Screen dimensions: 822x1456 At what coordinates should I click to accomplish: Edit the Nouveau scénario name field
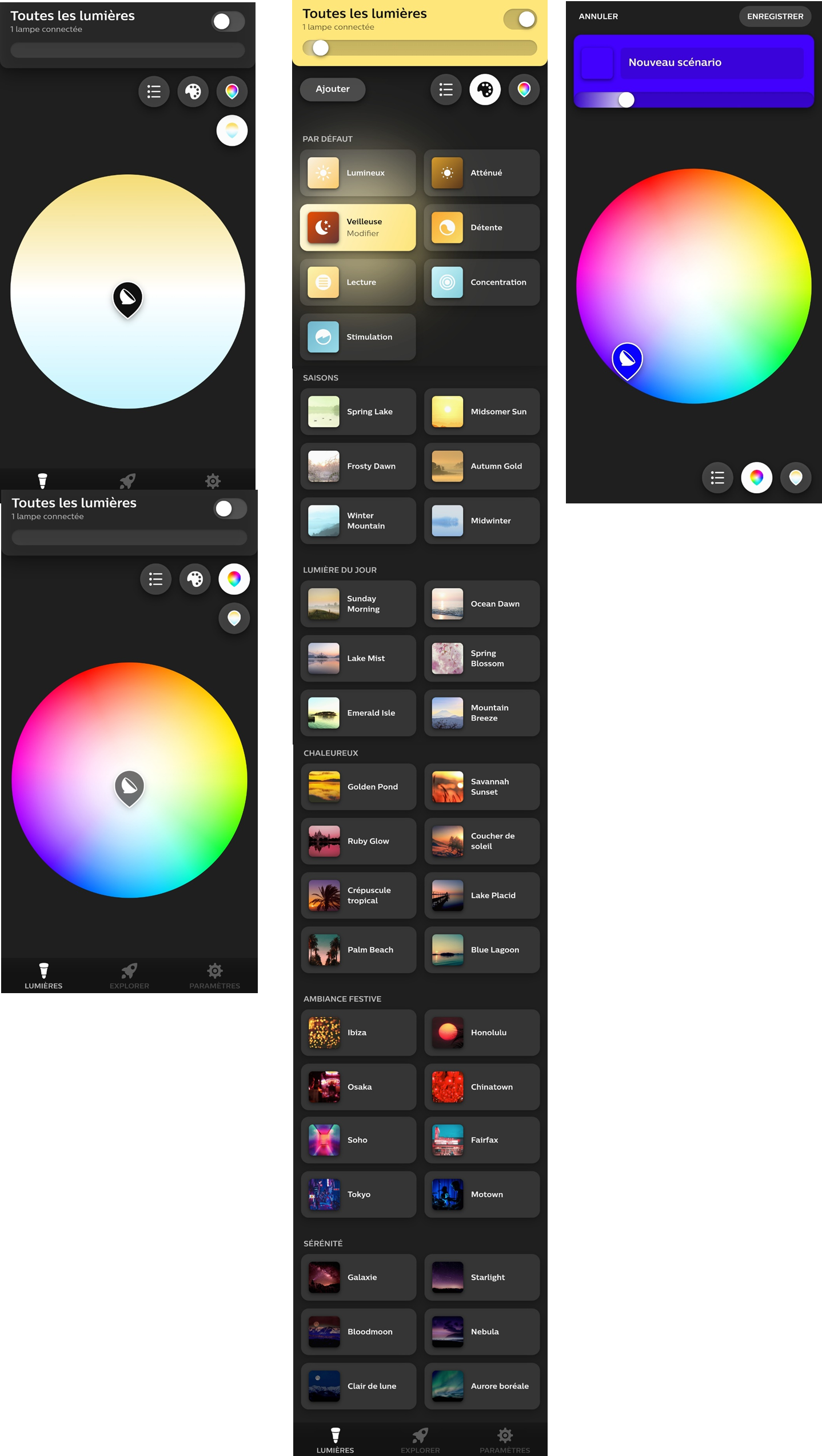click(x=712, y=62)
